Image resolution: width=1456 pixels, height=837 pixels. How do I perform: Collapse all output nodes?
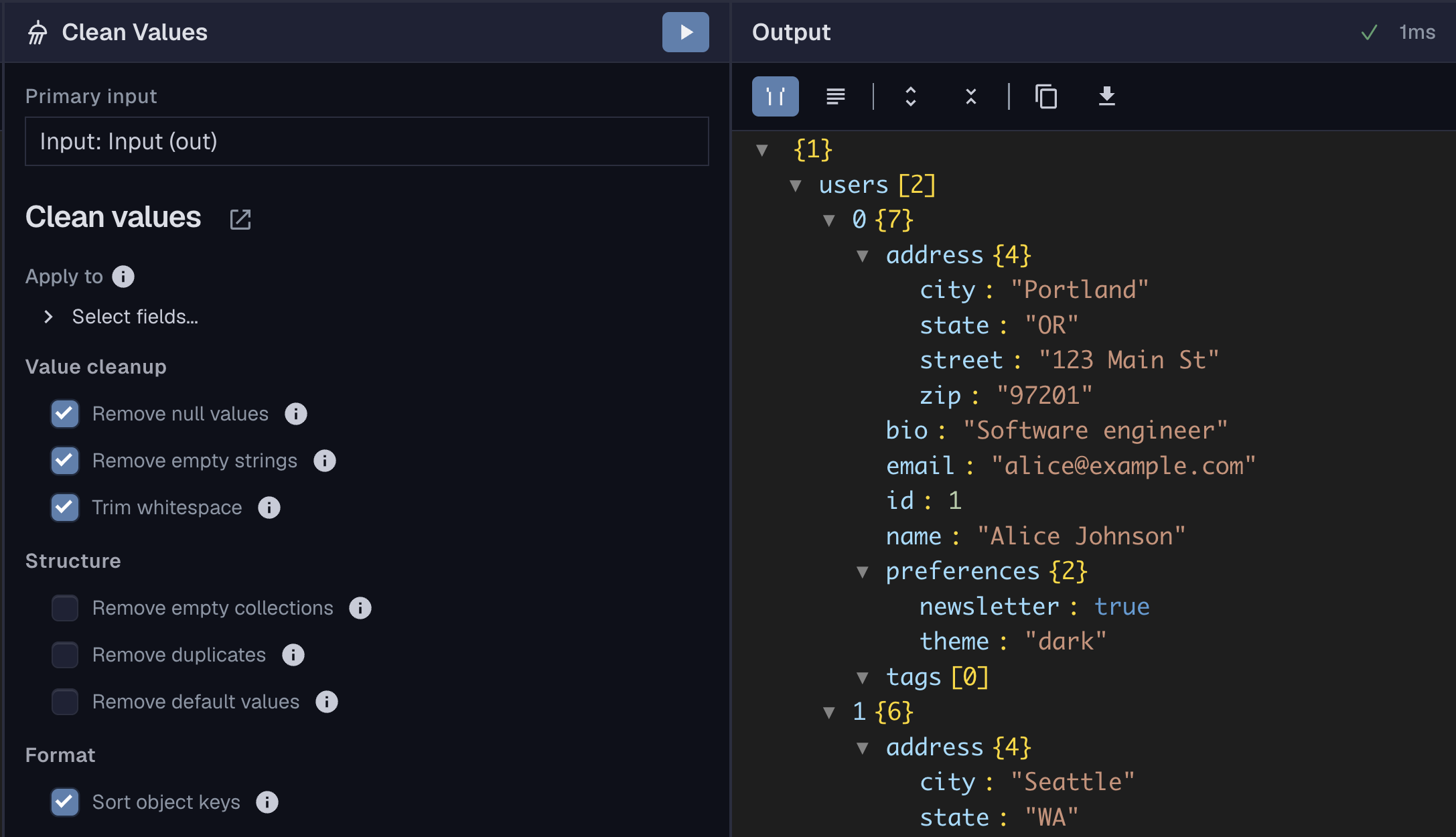[970, 96]
